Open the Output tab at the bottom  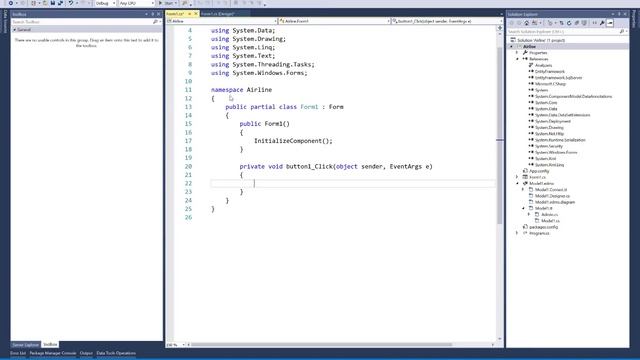tap(86, 353)
